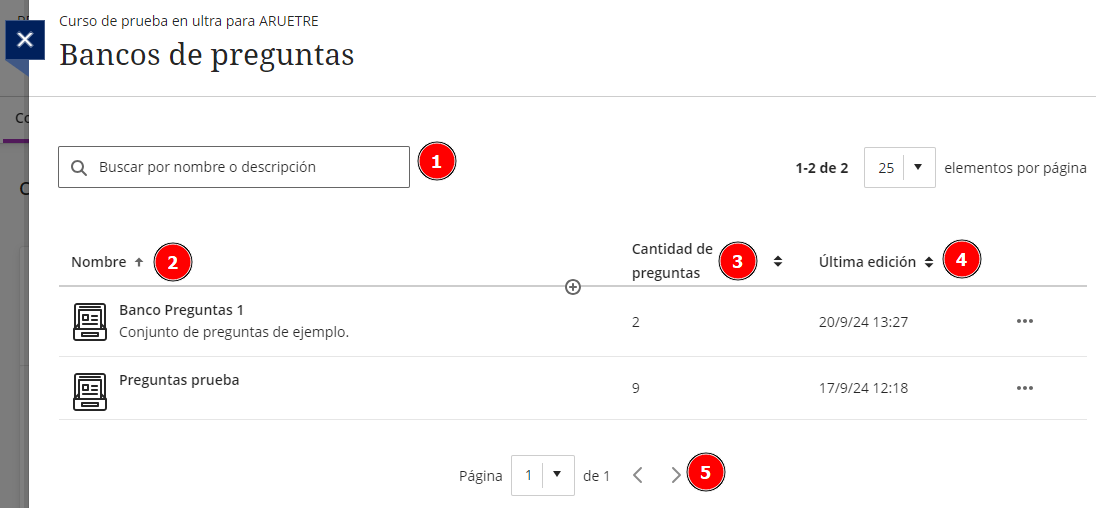The height and width of the screenshot is (508, 1096).
Task: Click the plus icon to add bank
Action: coord(573,287)
